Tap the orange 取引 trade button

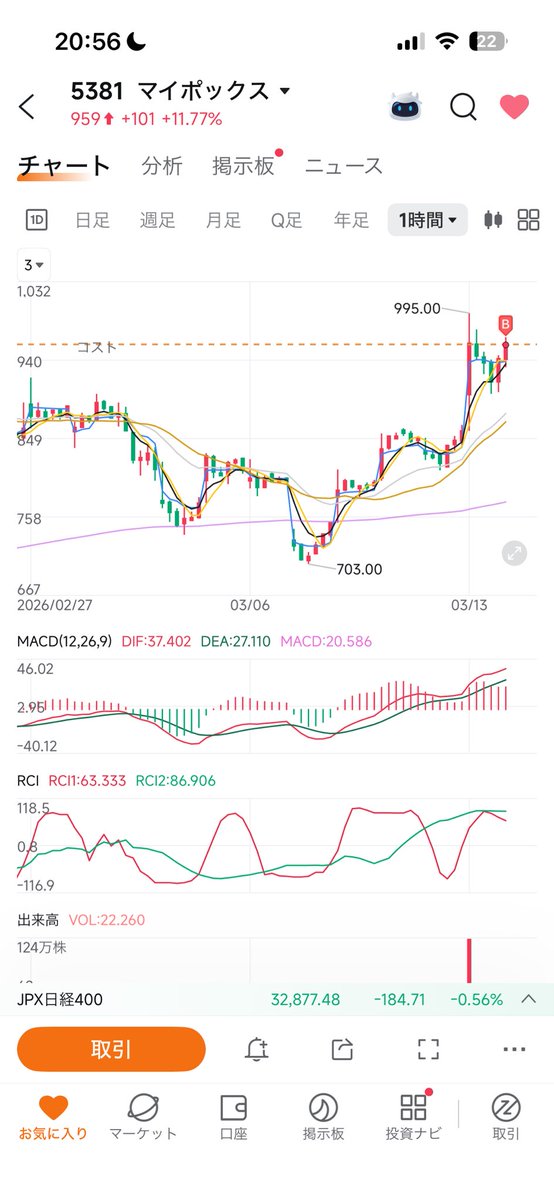click(111, 1049)
